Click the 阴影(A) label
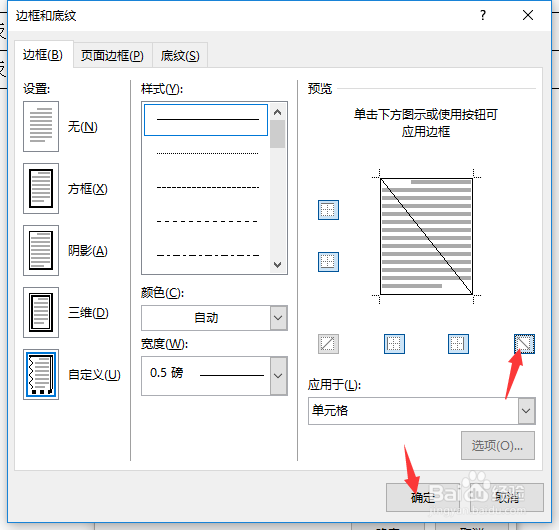The image size is (559, 530). click(x=88, y=251)
